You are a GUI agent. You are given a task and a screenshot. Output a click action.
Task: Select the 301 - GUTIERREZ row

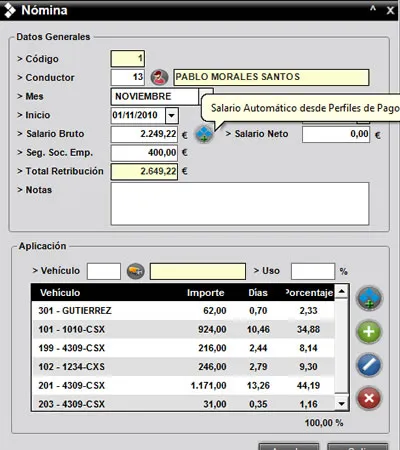pyautogui.click(x=183, y=311)
